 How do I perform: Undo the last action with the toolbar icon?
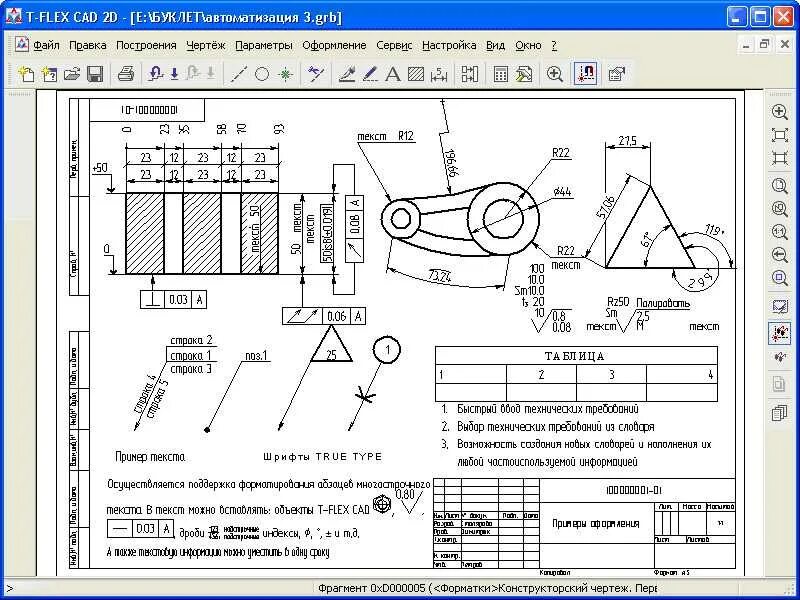coord(156,74)
